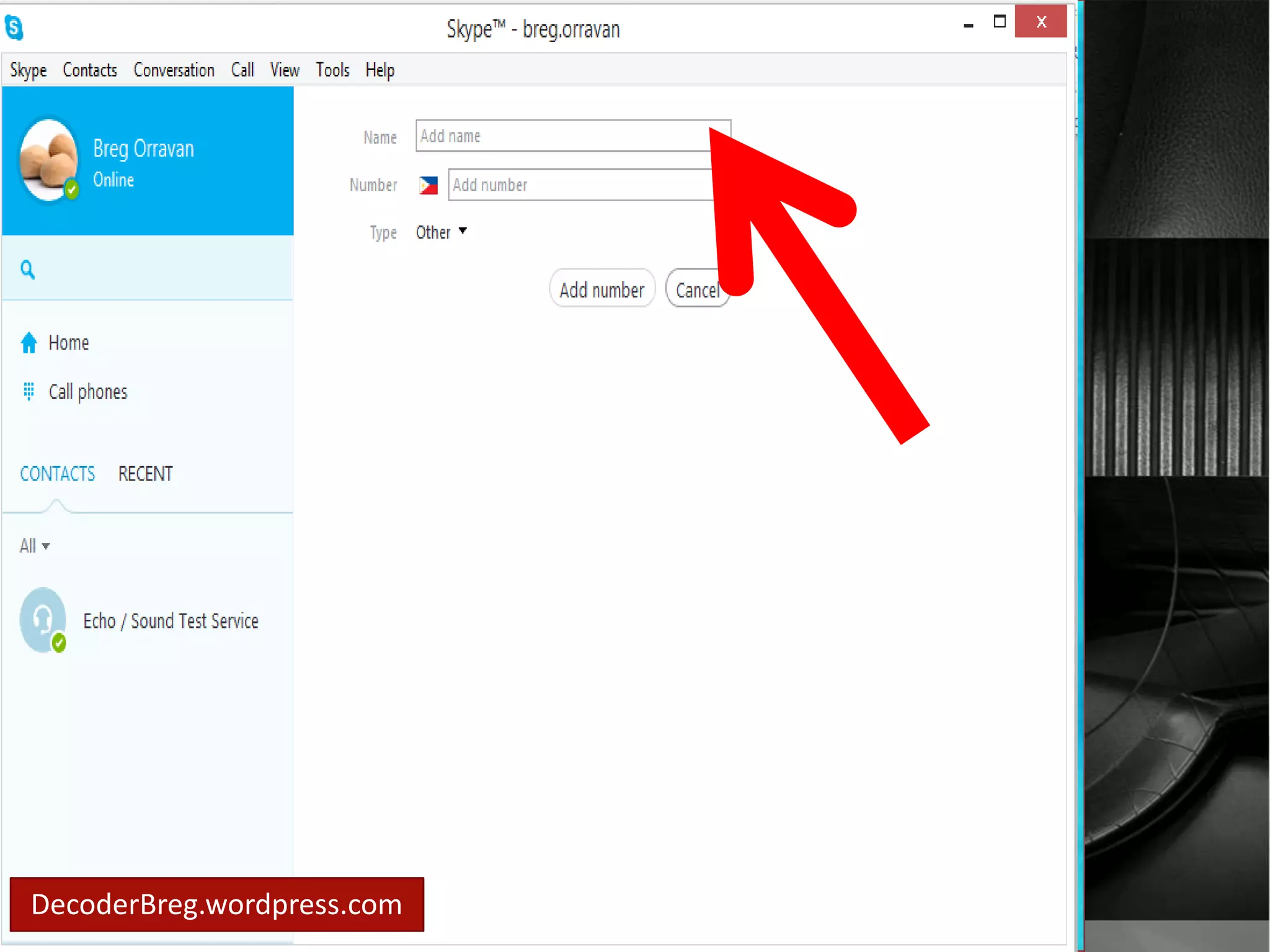The image size is (1270, 952).
Task: Open the Tools menu
Action: [332, 70]
